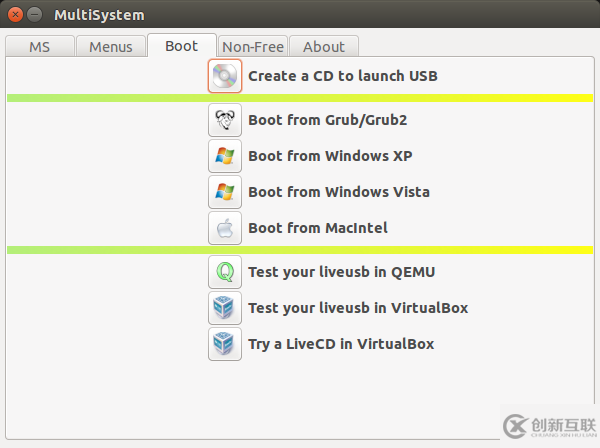The image size is (600, 448).
Task: Click 'Test your liveusb in VirtualBox' label
Action: (358, 308)
